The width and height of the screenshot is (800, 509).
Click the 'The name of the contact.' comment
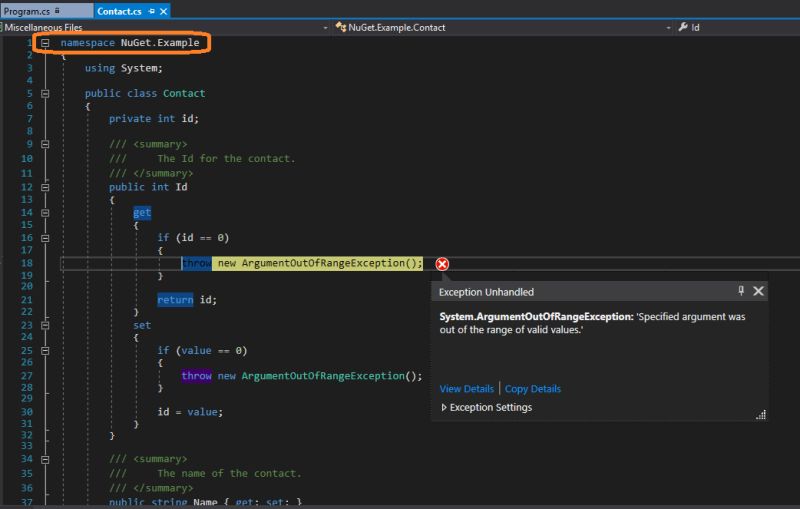(229, 473)
